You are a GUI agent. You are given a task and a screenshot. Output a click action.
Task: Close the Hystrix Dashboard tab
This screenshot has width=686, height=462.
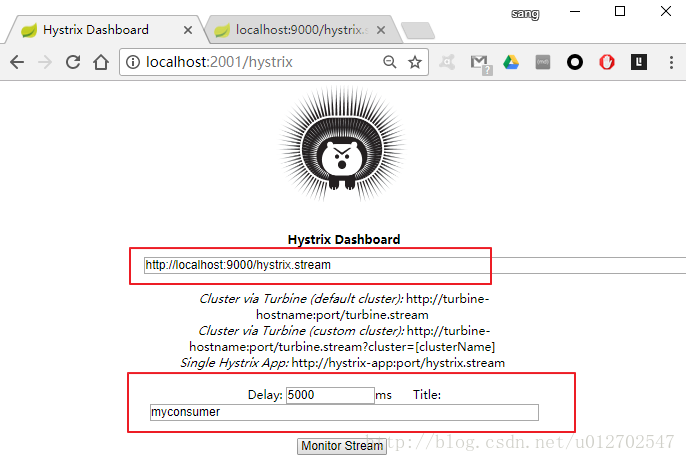point(188,30)
